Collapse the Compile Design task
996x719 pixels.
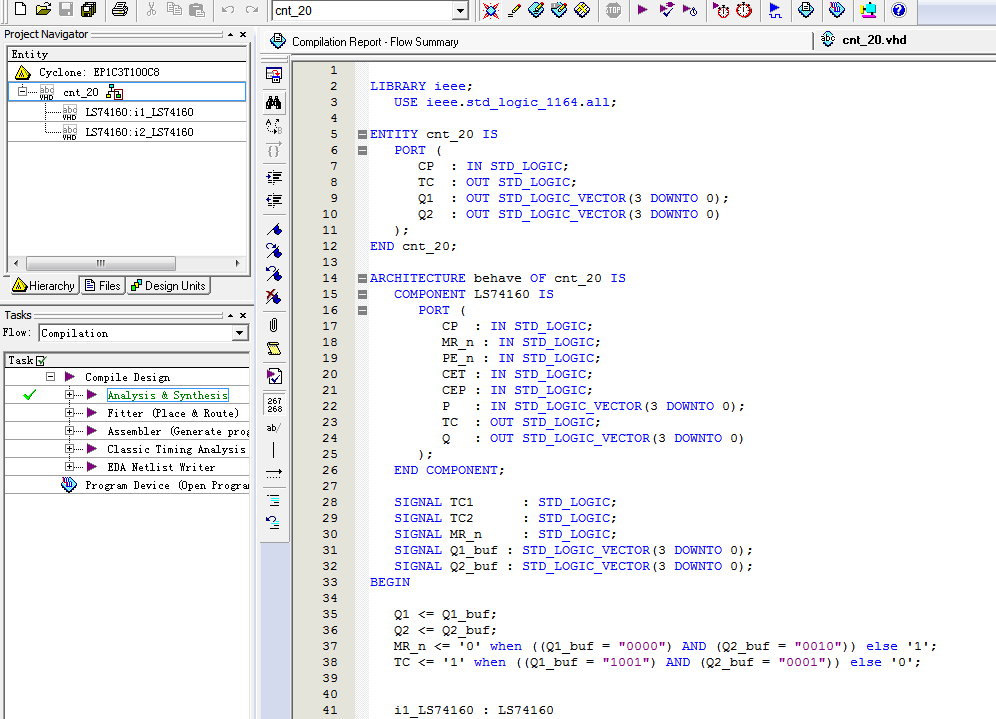(x=50, y=377)
